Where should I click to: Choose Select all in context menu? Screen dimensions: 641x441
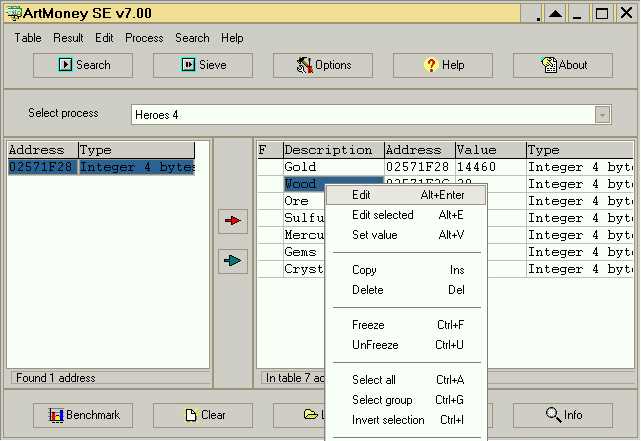(406, 380)
